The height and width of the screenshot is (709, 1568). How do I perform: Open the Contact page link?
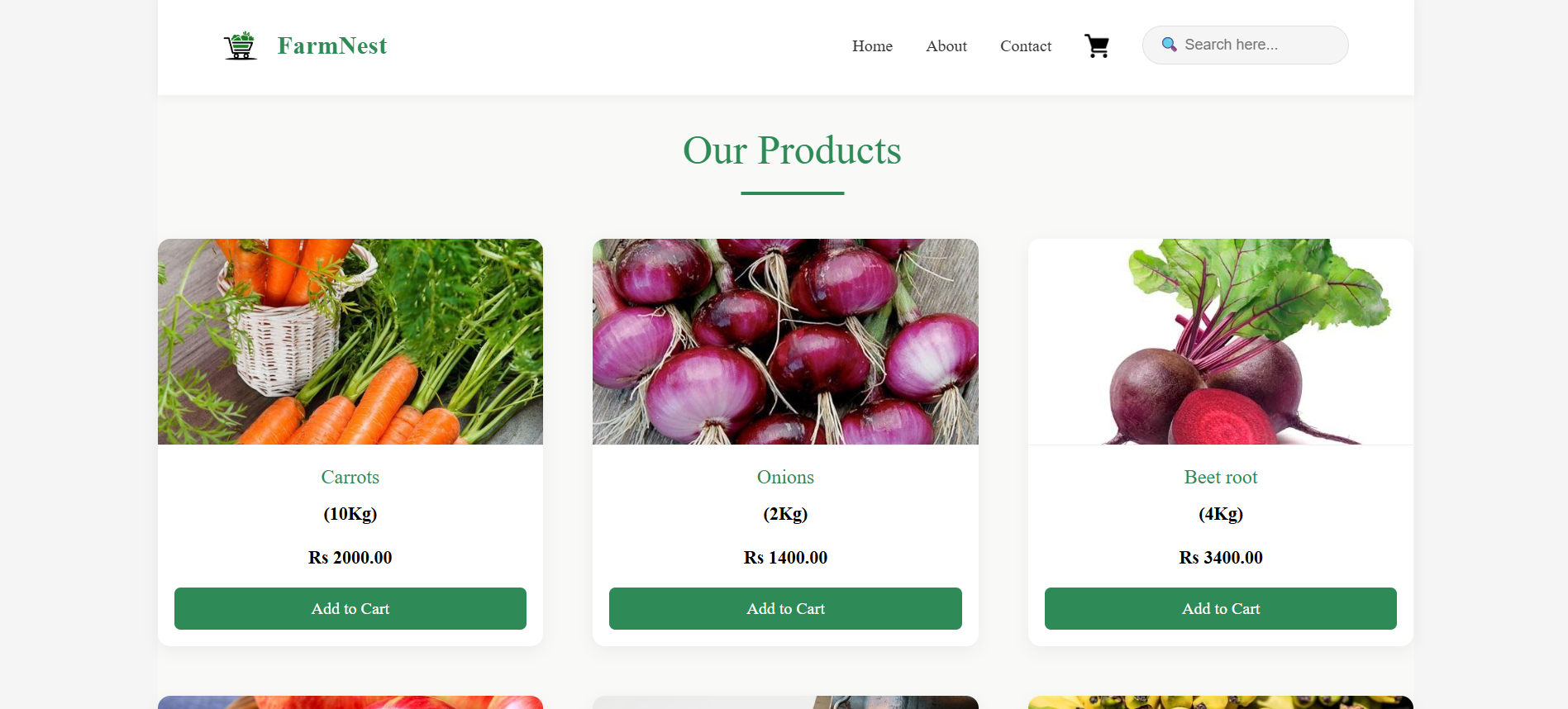click(x=1026, y=46)
